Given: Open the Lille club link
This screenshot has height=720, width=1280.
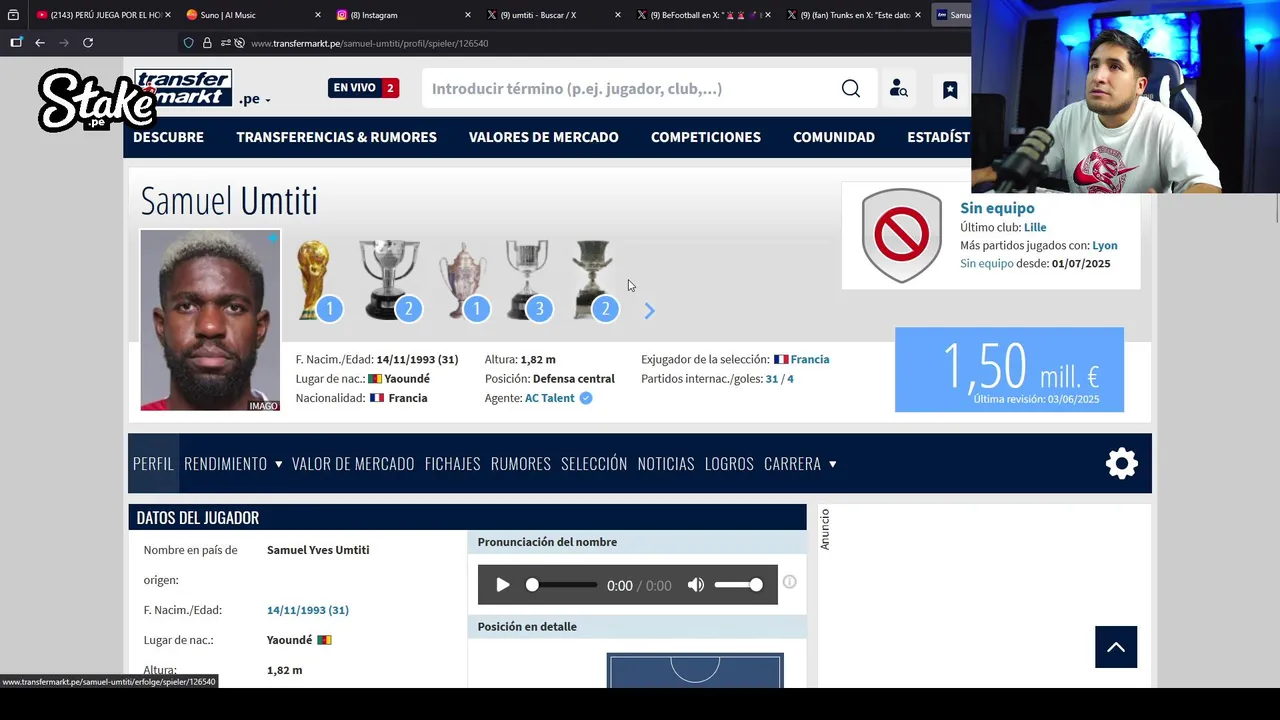Looking at the screenshot, I should coord(1035,228).
